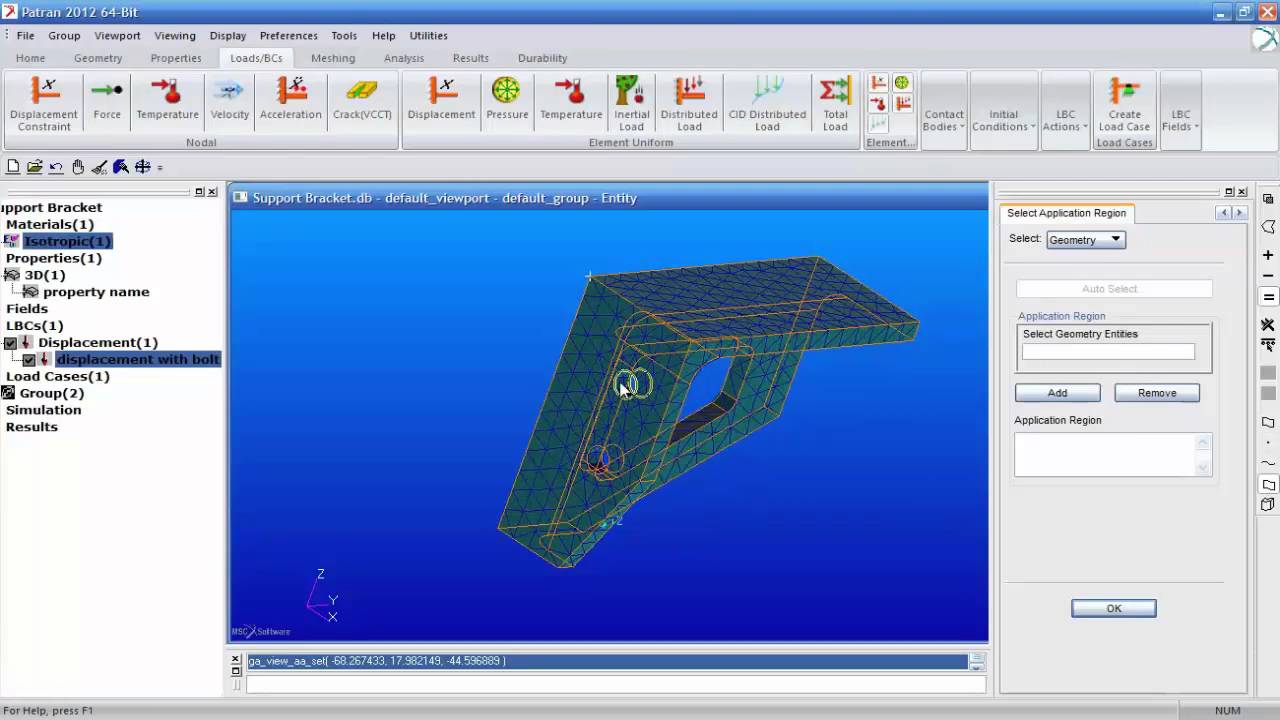Open the Crack(VCCT) tool
This screenshot has height=720, width=1280.
(362, 100)
